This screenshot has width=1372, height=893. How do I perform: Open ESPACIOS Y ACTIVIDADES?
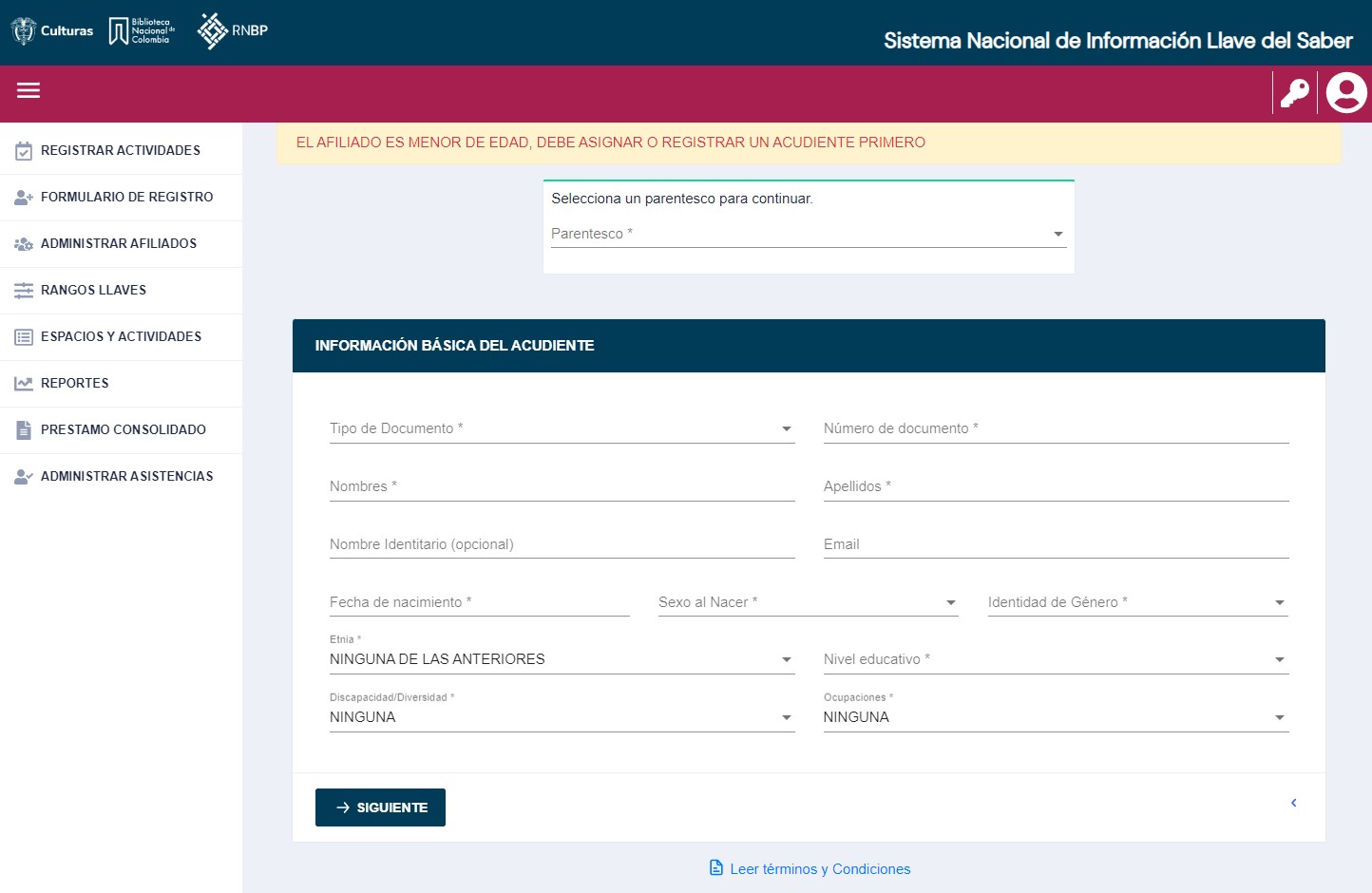click(121, 337)
